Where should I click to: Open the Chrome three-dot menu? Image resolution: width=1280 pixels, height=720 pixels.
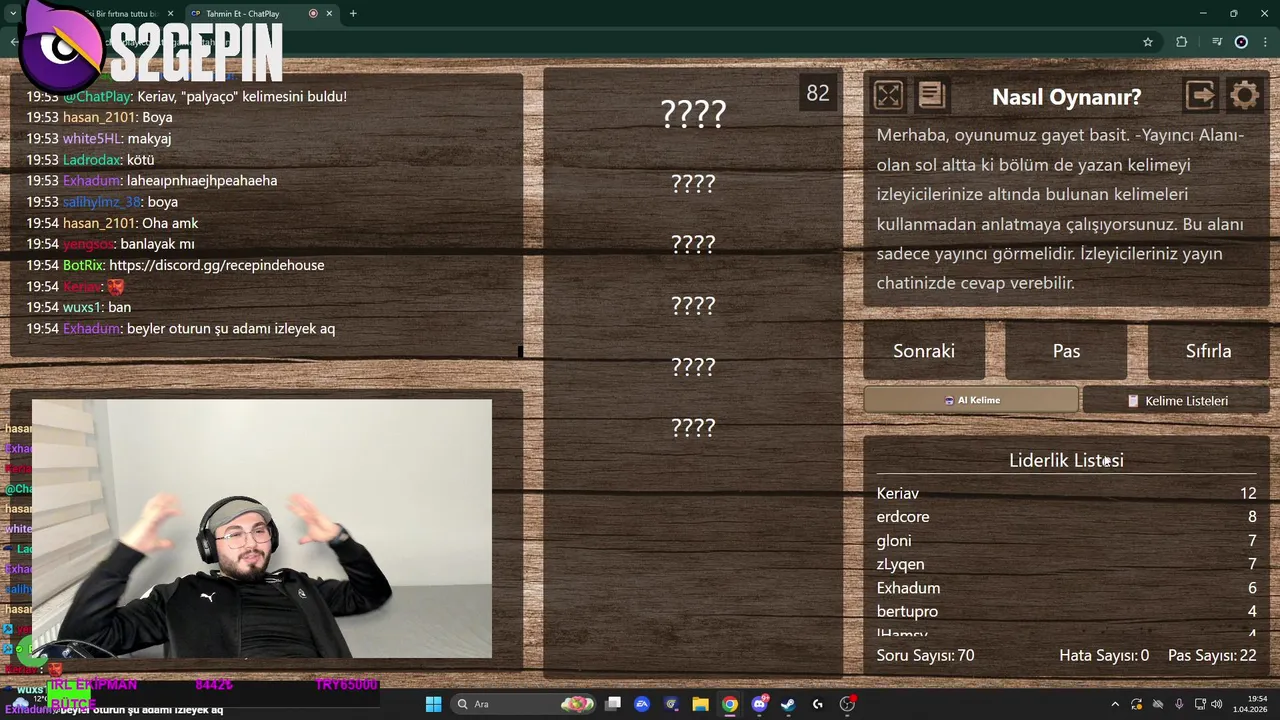tap(1266, 42)
